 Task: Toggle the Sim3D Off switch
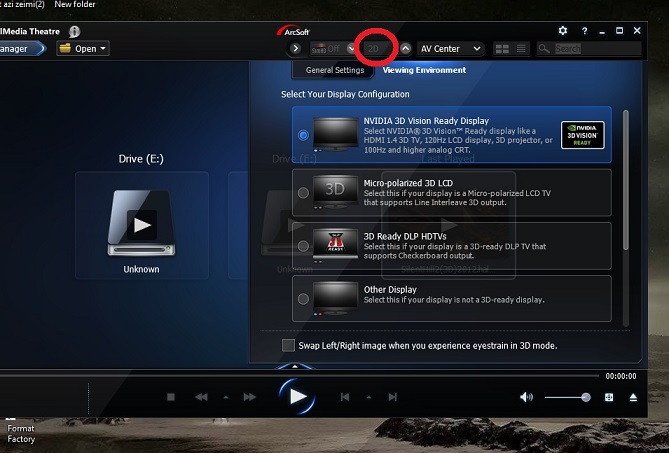coord(327,49)
